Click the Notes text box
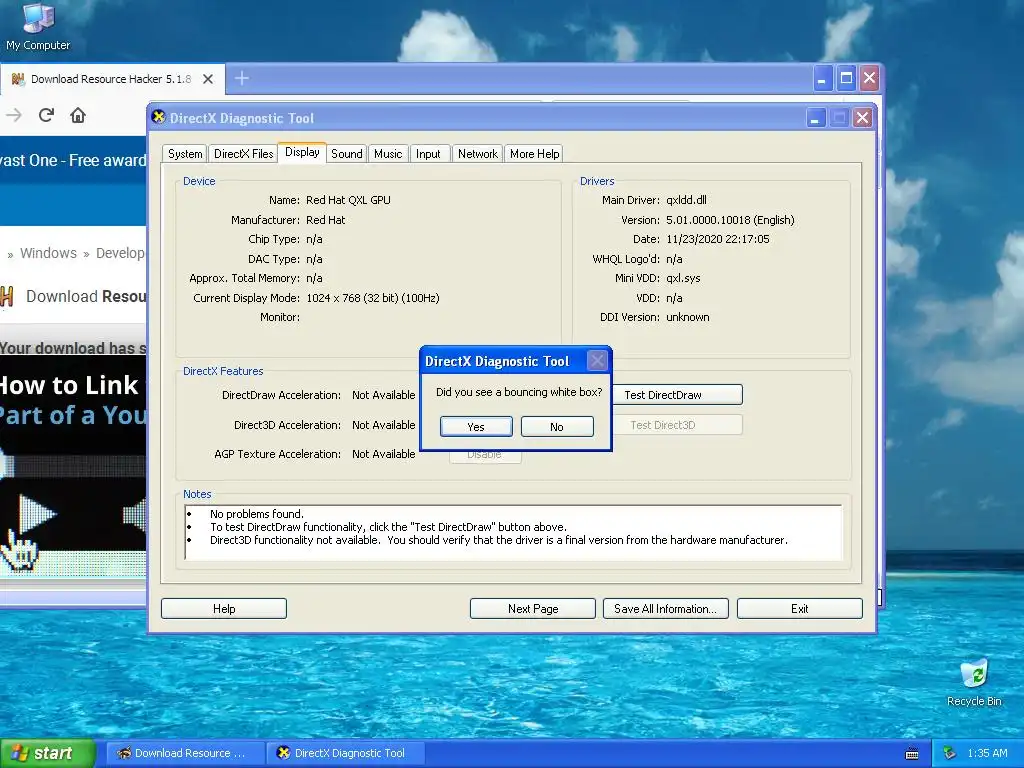The image size is (1024, 768). coord(514,532)
